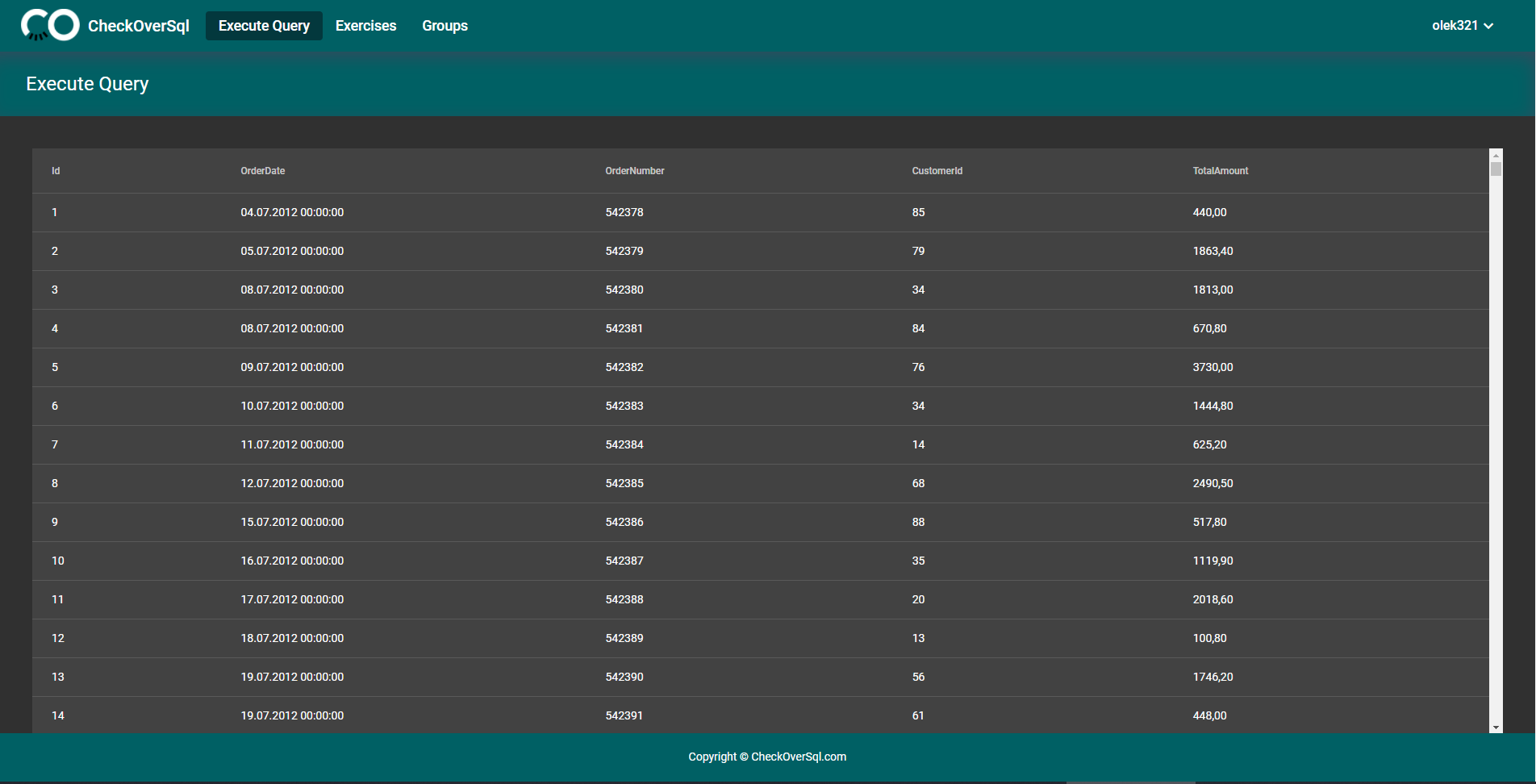Click the Id column header
This screenshot has height=784, width=1536.
pyautogui.click(x=56, y=171)
